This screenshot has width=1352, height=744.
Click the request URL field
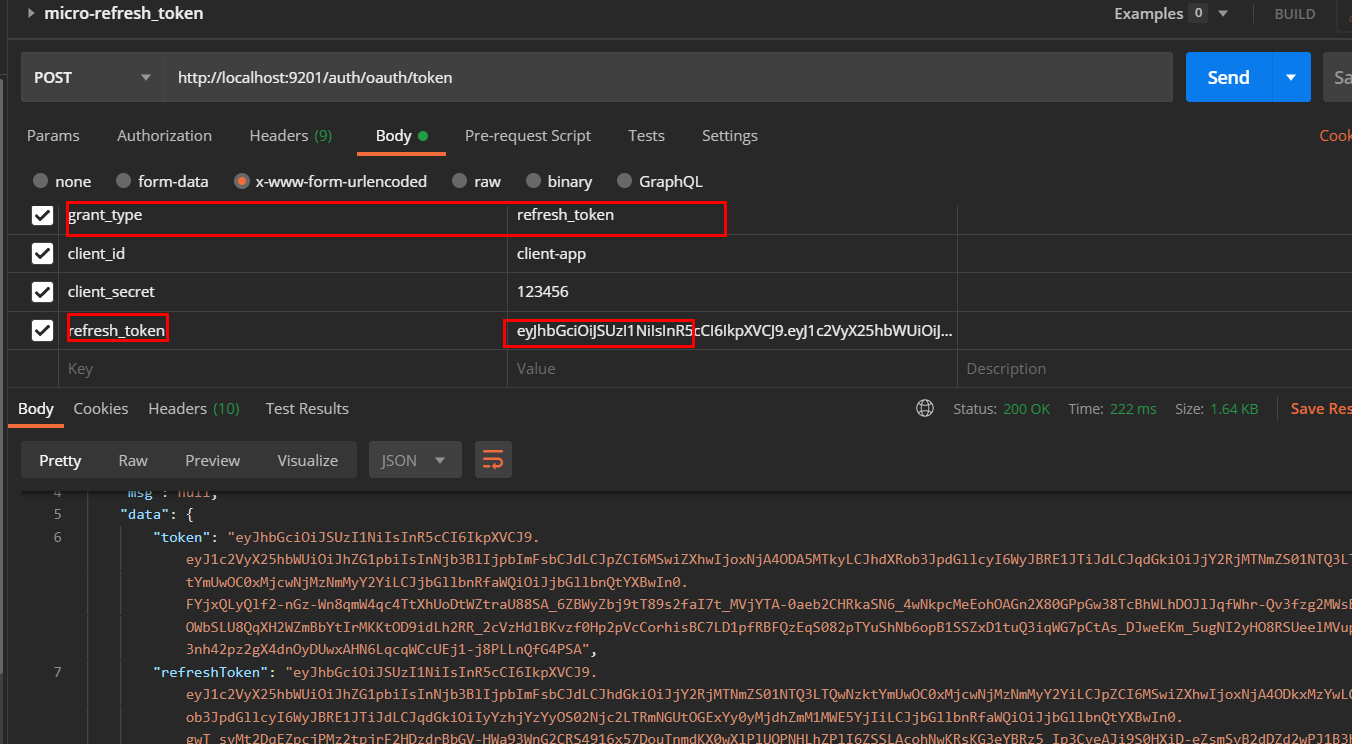click(668, 77)
